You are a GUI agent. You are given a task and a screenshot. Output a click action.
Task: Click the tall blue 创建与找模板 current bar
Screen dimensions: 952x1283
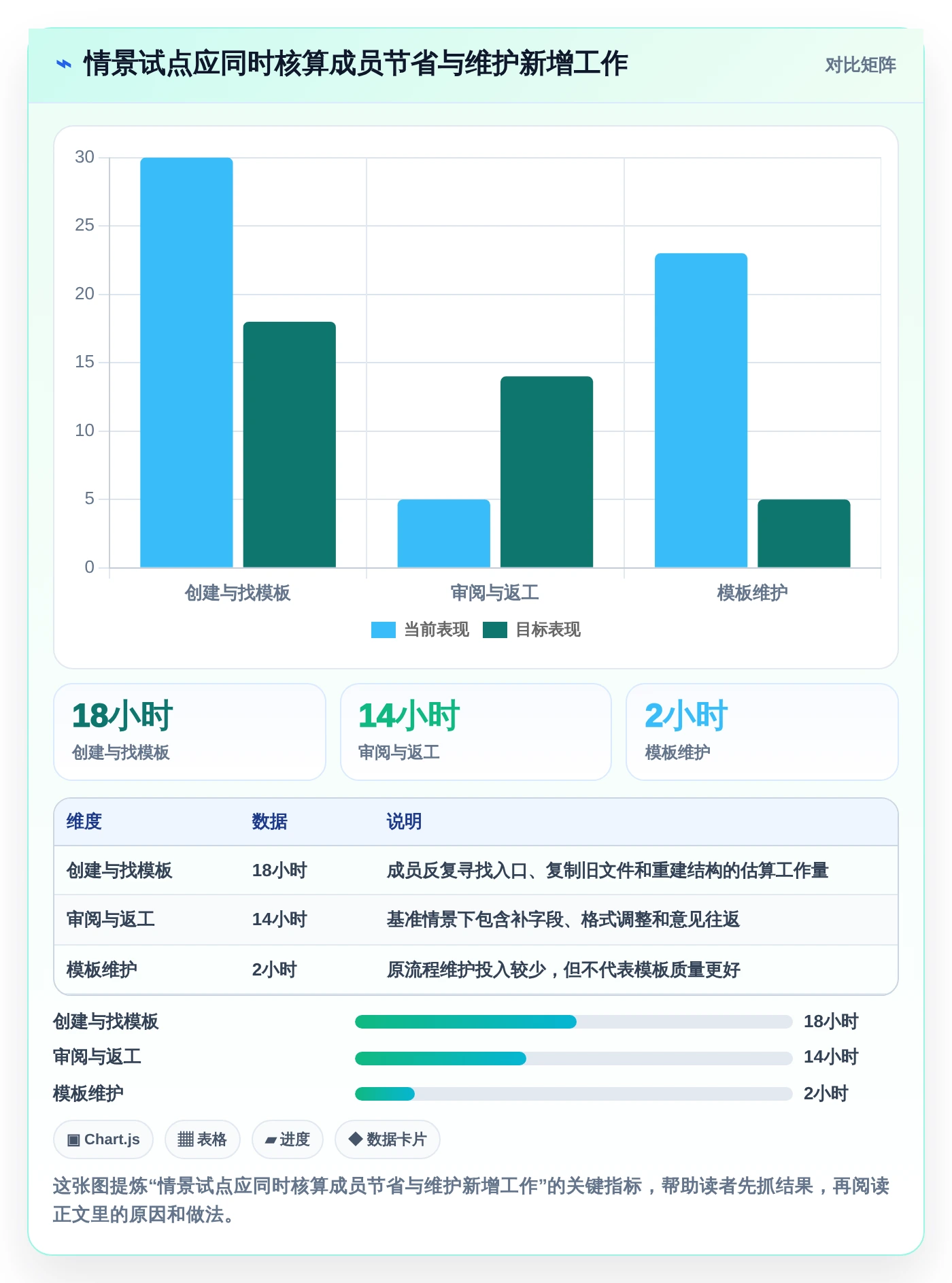[x=186, y=363]
